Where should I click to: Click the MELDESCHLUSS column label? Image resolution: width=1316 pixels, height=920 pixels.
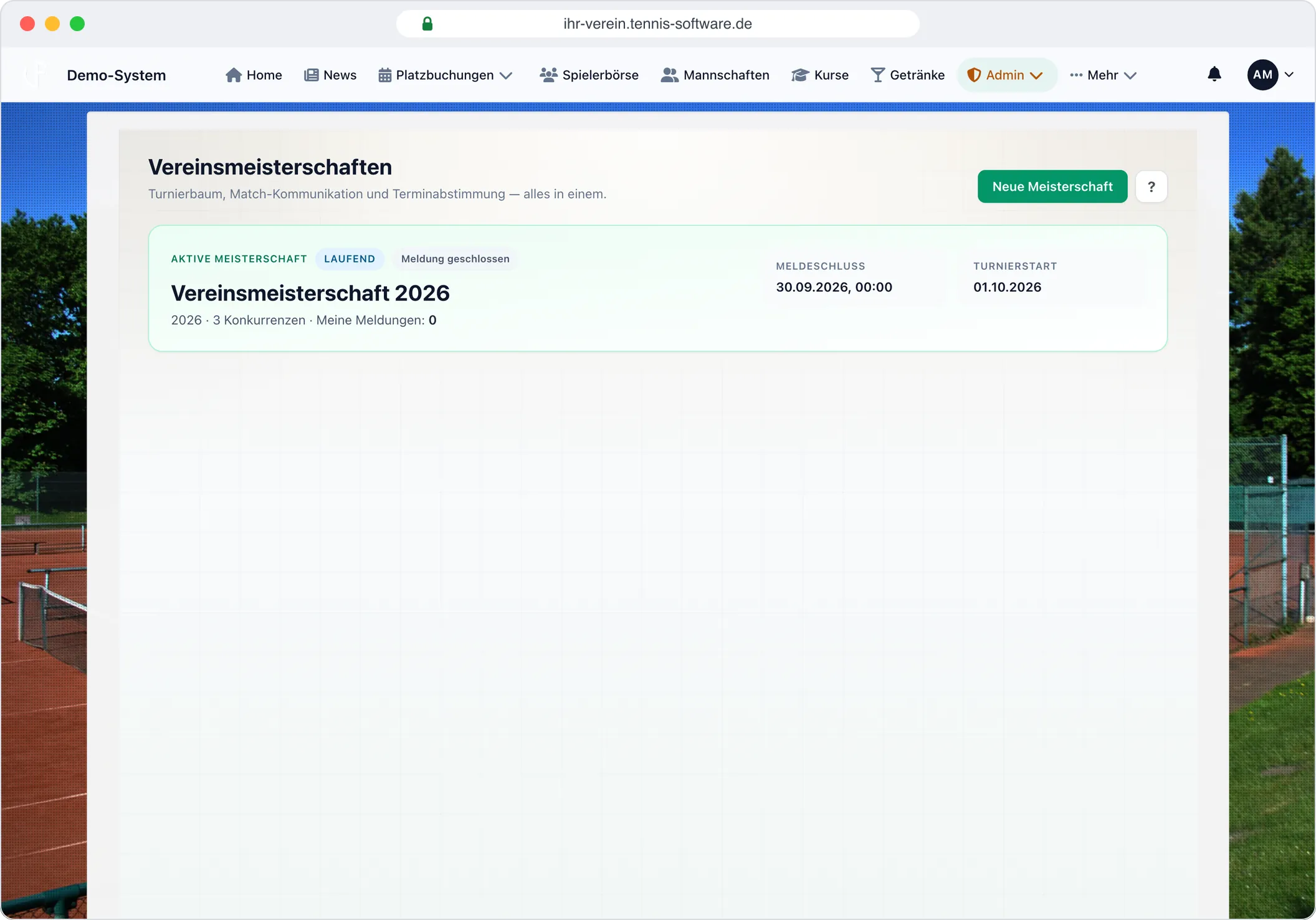tap(821, 266)
